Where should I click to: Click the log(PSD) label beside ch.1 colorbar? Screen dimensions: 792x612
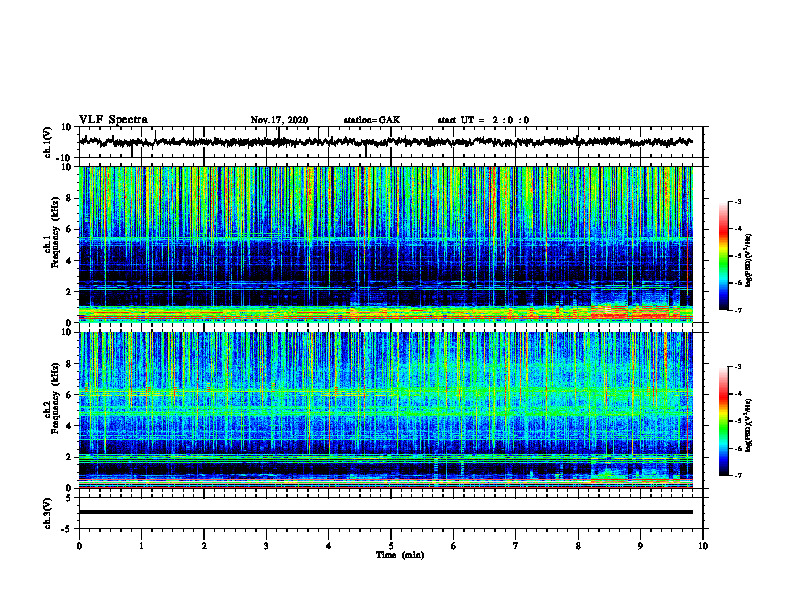tap(750, 260)
